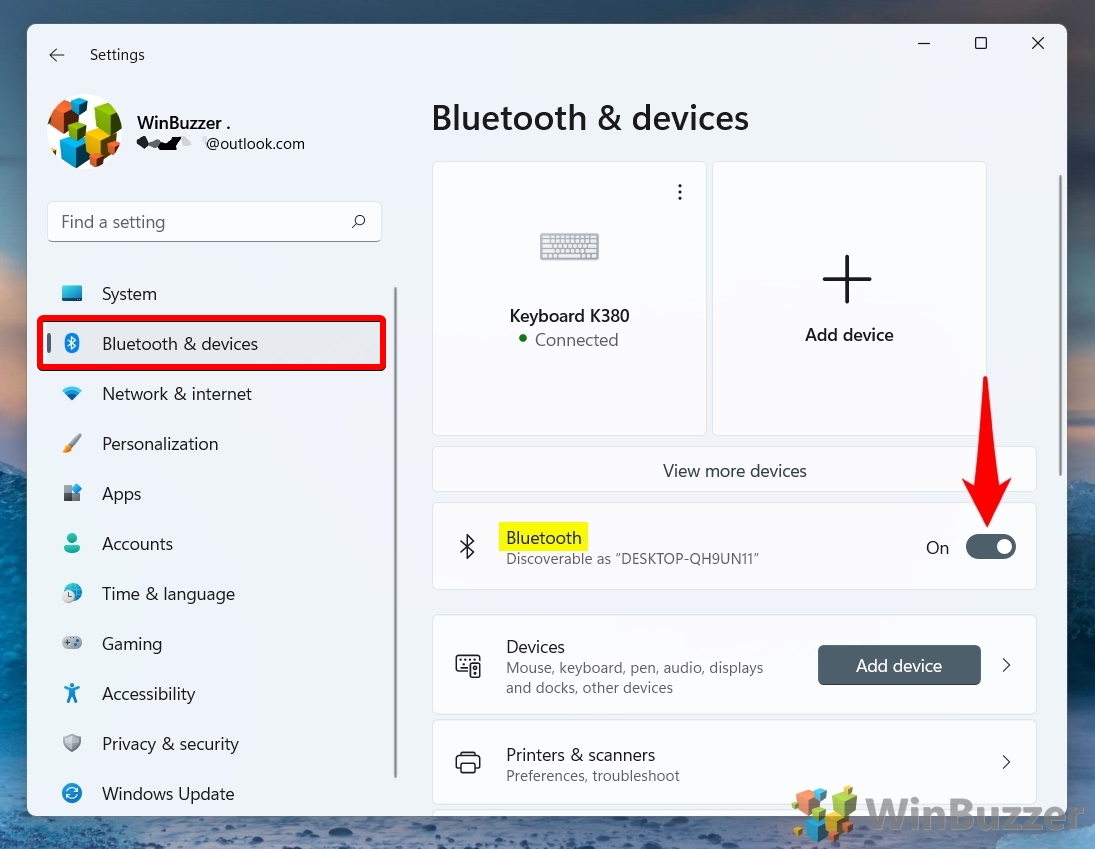Click the Devices keyboard-mouse icon
The image size is (1095, 849).
pyautogui.click(x=468, y=666)
